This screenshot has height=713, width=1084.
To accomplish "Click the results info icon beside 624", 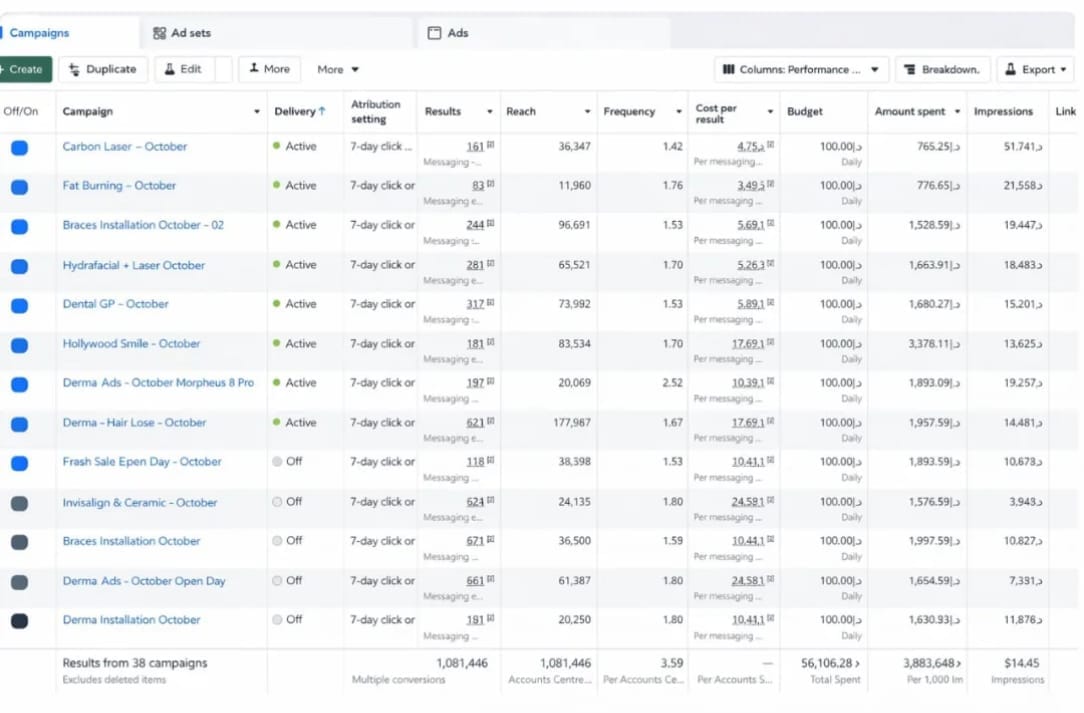I will (491, 501).
